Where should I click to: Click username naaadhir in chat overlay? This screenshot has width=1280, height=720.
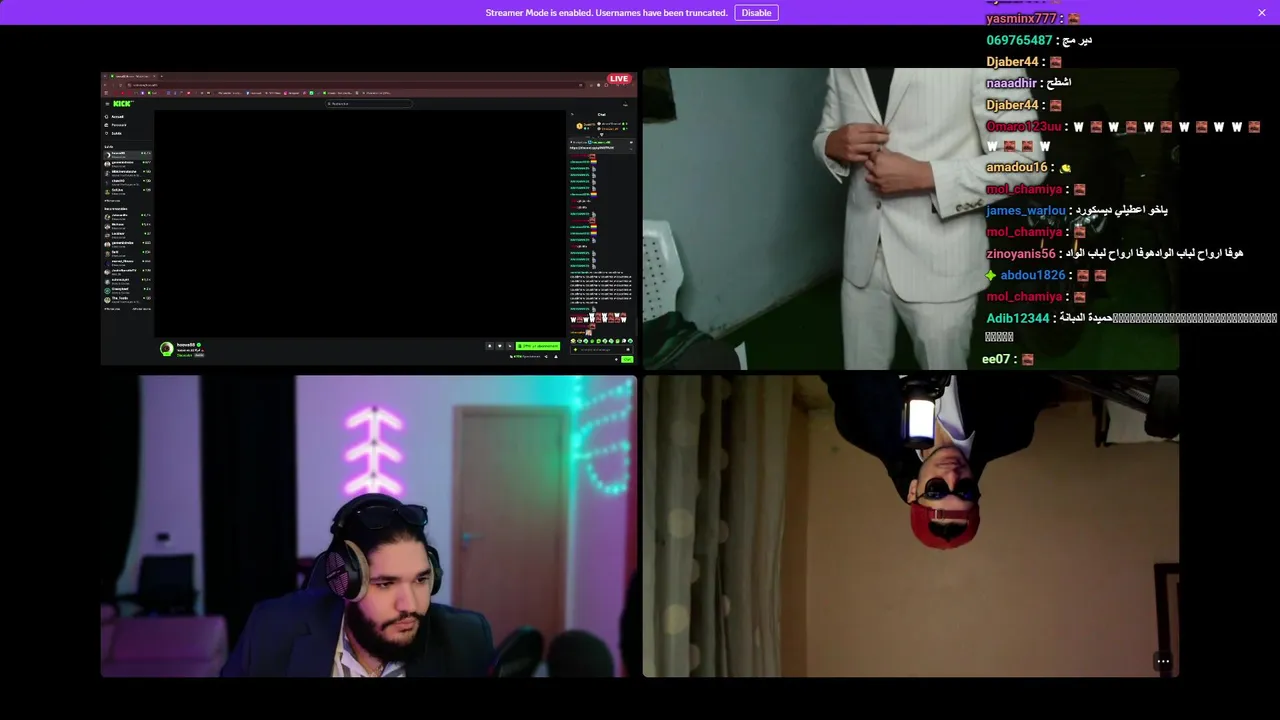(x=1011, y=83)
